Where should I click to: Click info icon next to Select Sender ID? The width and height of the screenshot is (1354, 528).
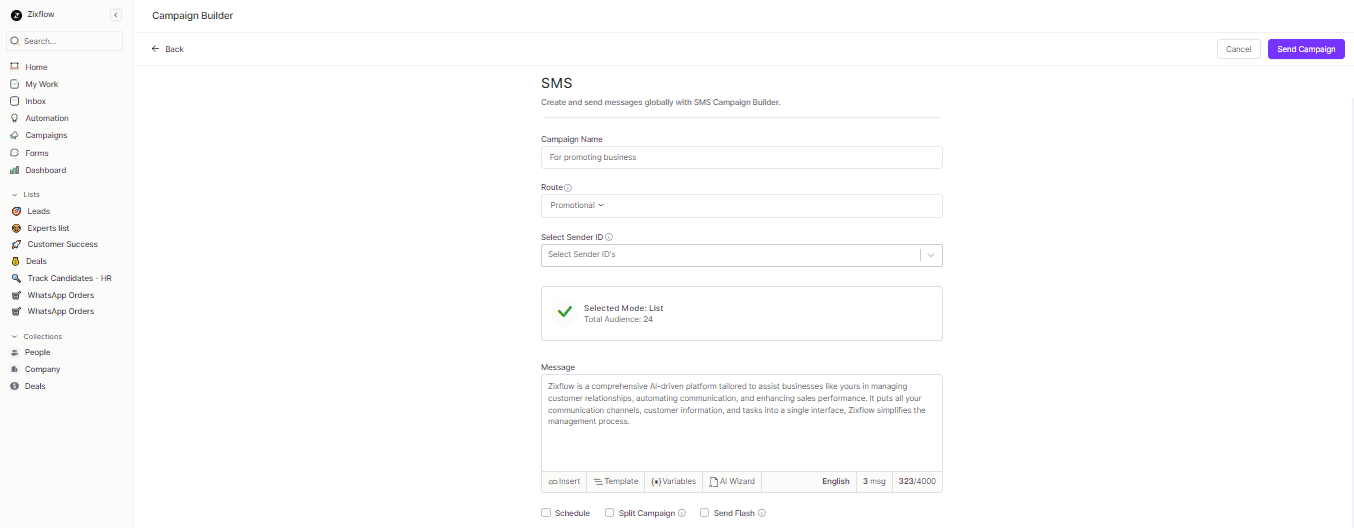coord(609,238)
